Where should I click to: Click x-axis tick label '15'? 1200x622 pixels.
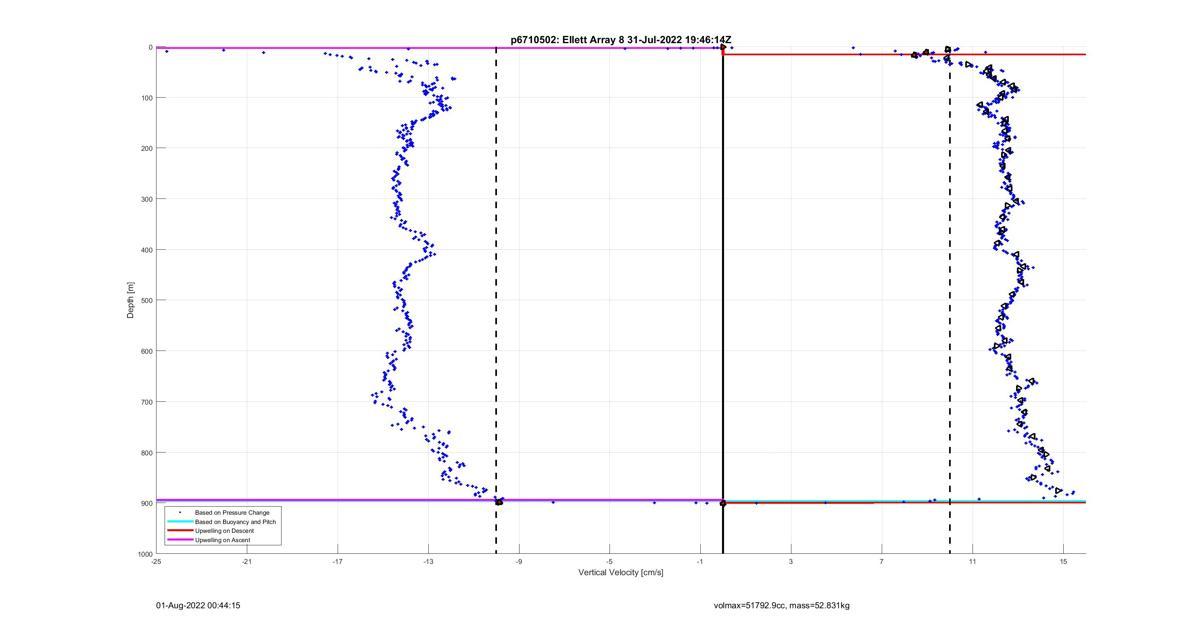(x=1063, y=561)
